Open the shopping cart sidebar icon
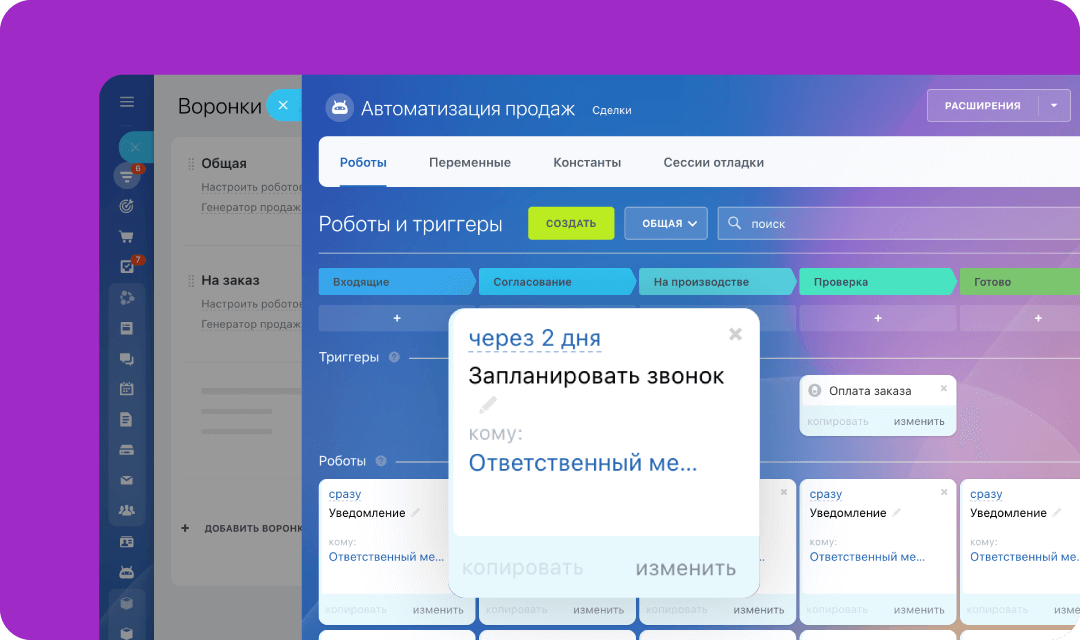This screenshot has width=1080, height=640. 127,236
